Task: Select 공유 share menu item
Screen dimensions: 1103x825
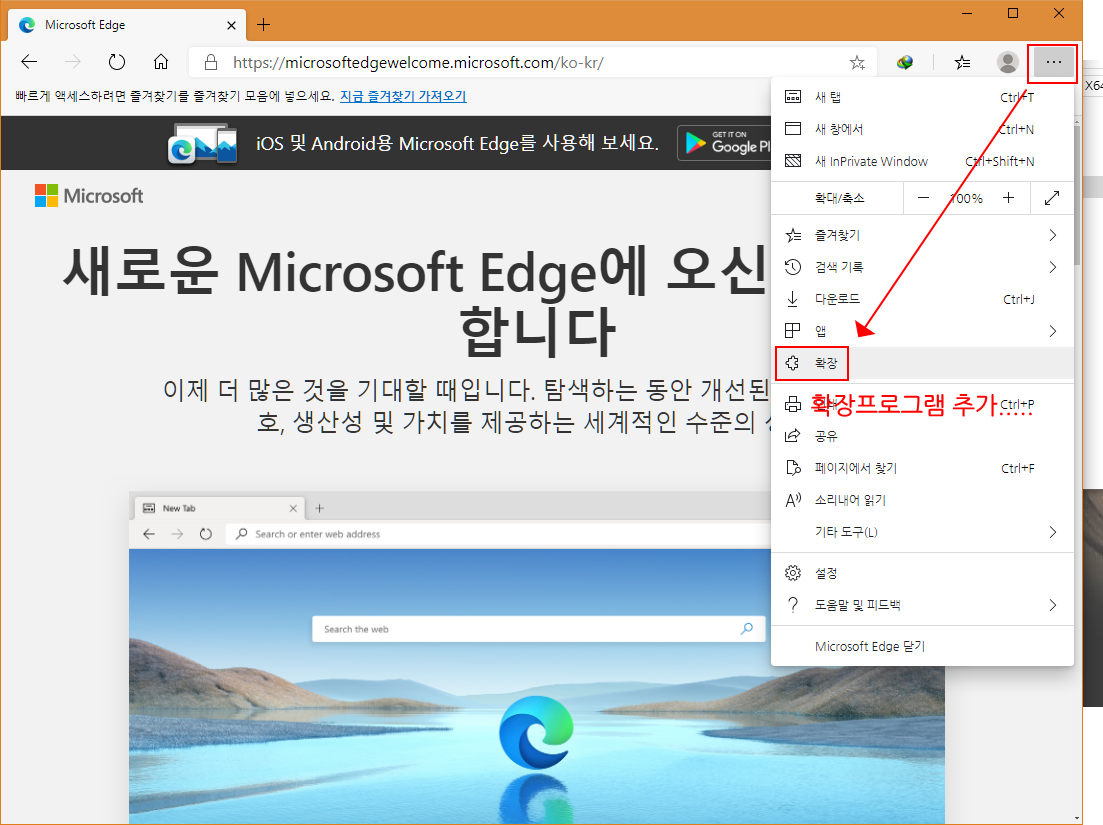Action: point(922,436)
